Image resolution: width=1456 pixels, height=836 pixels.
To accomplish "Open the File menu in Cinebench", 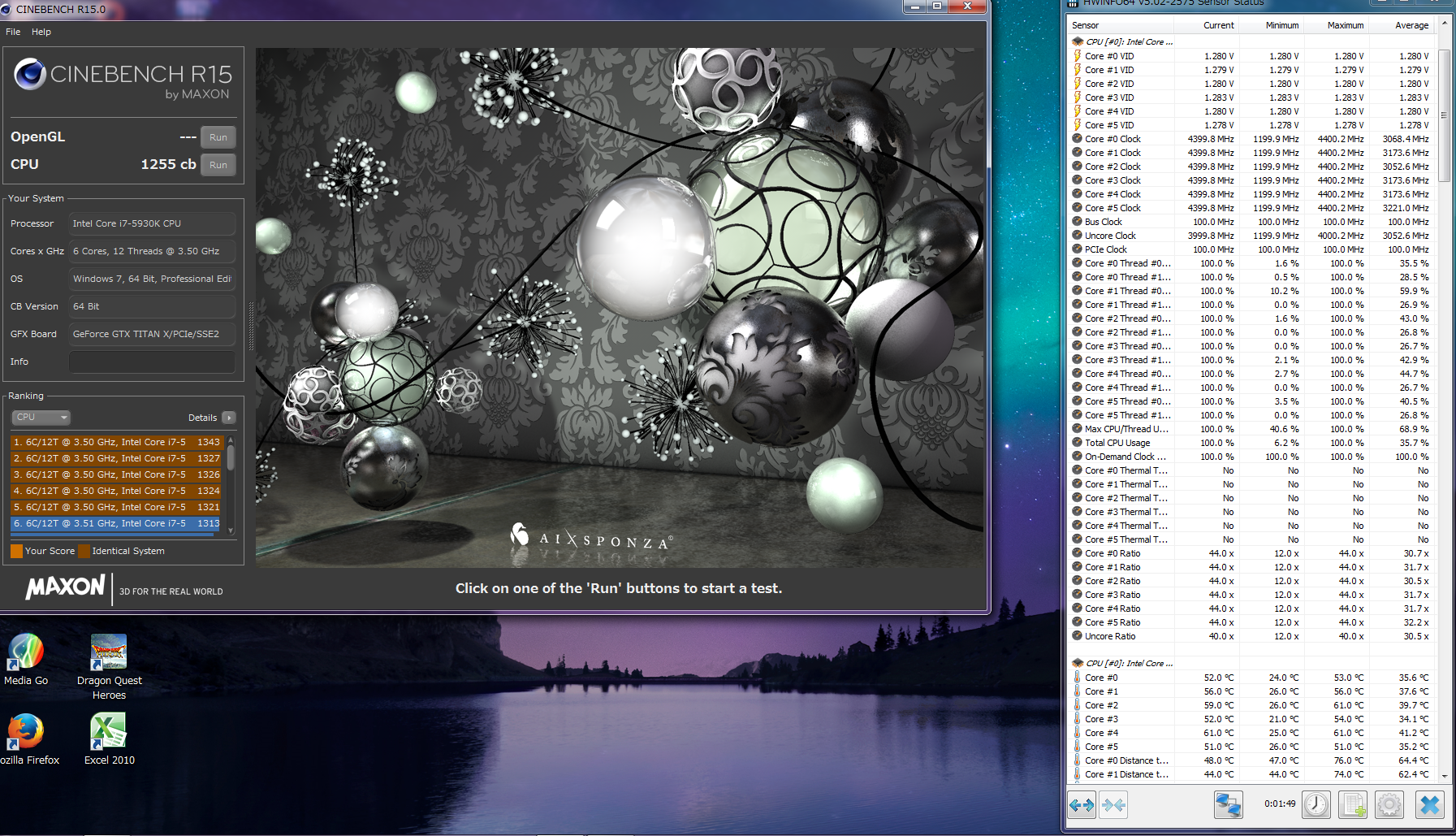I will pos(13,32).
